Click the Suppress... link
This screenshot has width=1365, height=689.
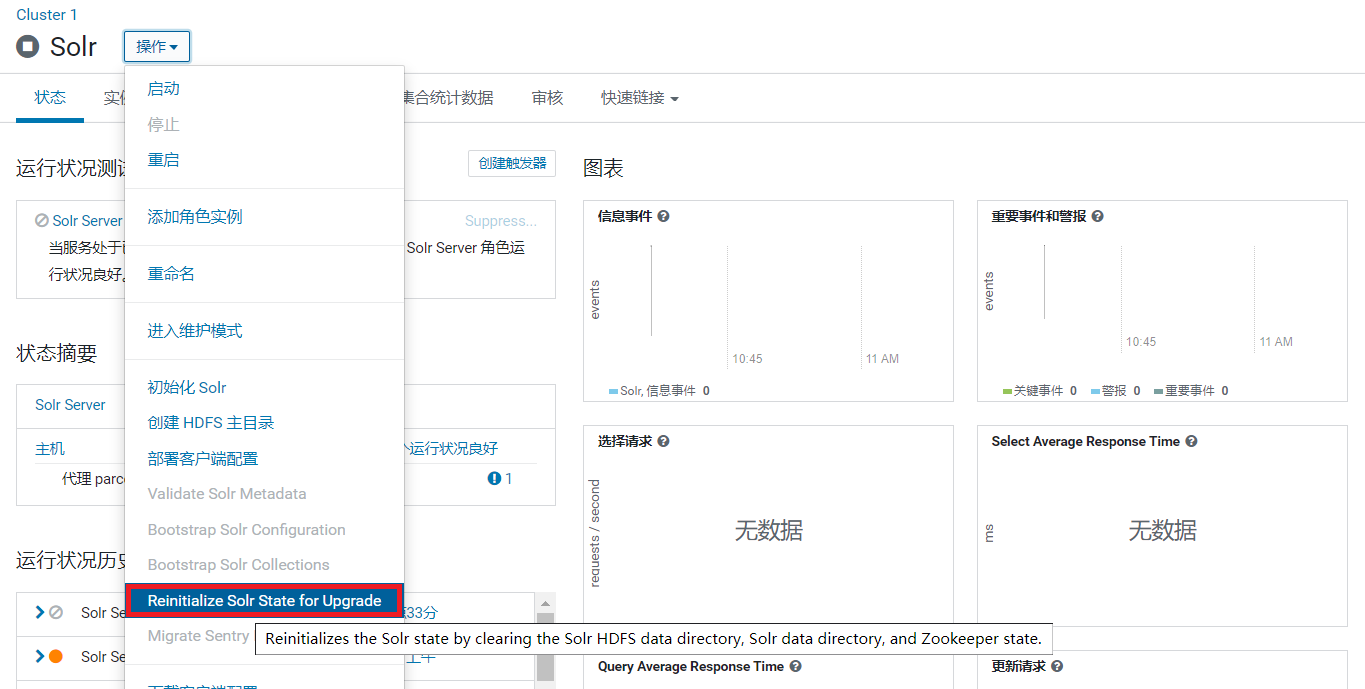point(501,221)
